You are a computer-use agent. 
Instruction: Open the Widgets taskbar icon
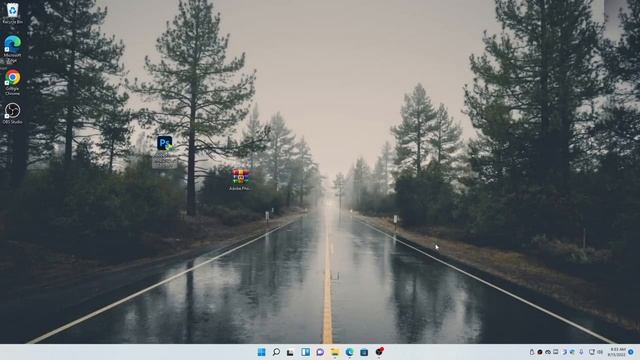click(305, 352)
